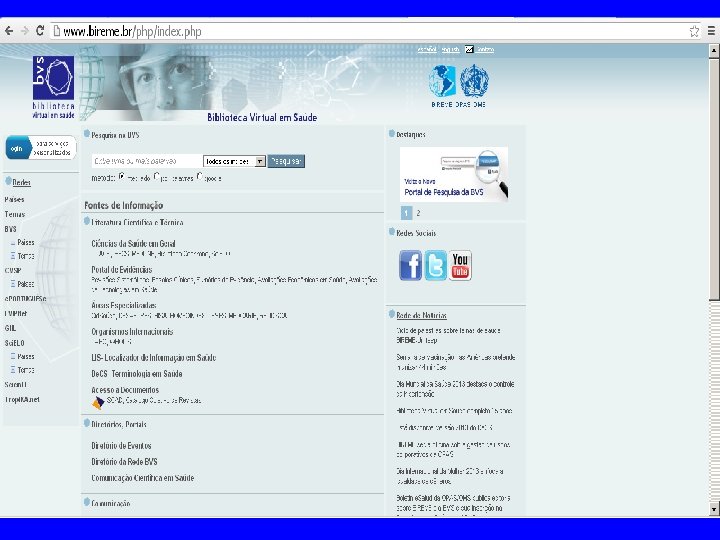Click the page icon beside the URL
720x540 pixels.
coord(56,31)
